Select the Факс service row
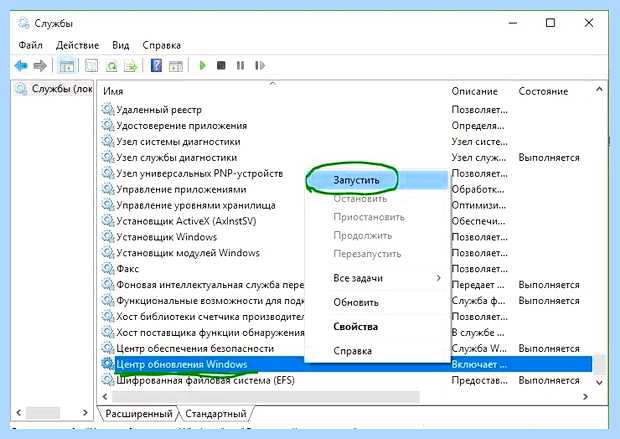 click(x=127, y=269)
